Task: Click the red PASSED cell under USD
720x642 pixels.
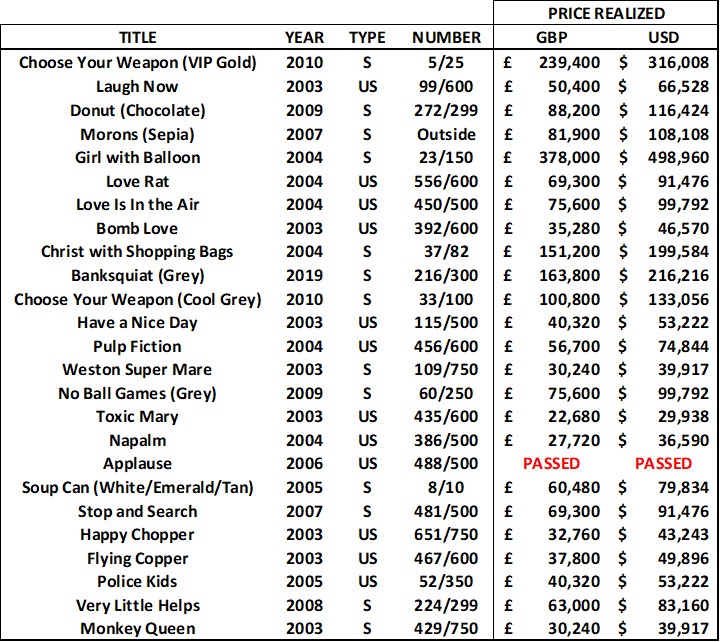Action: pyautogui.click(x=662, y=463)
